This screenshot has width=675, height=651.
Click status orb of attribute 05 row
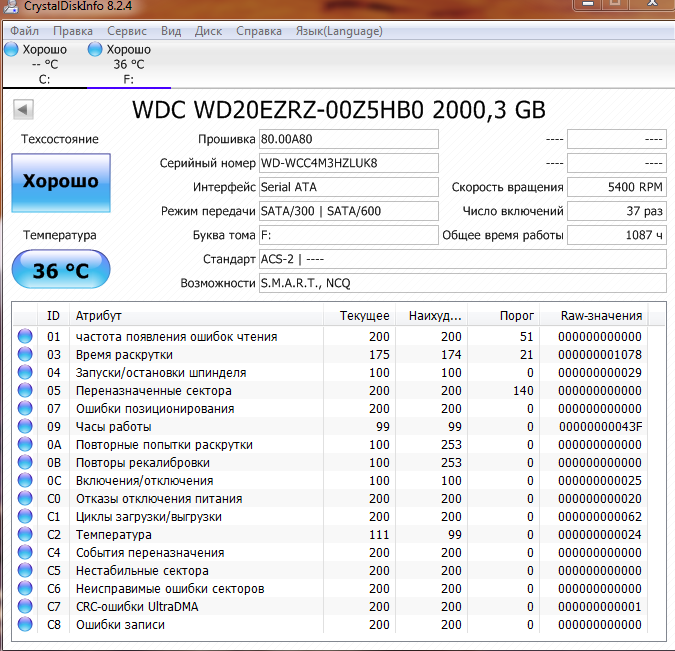(25, 391)
